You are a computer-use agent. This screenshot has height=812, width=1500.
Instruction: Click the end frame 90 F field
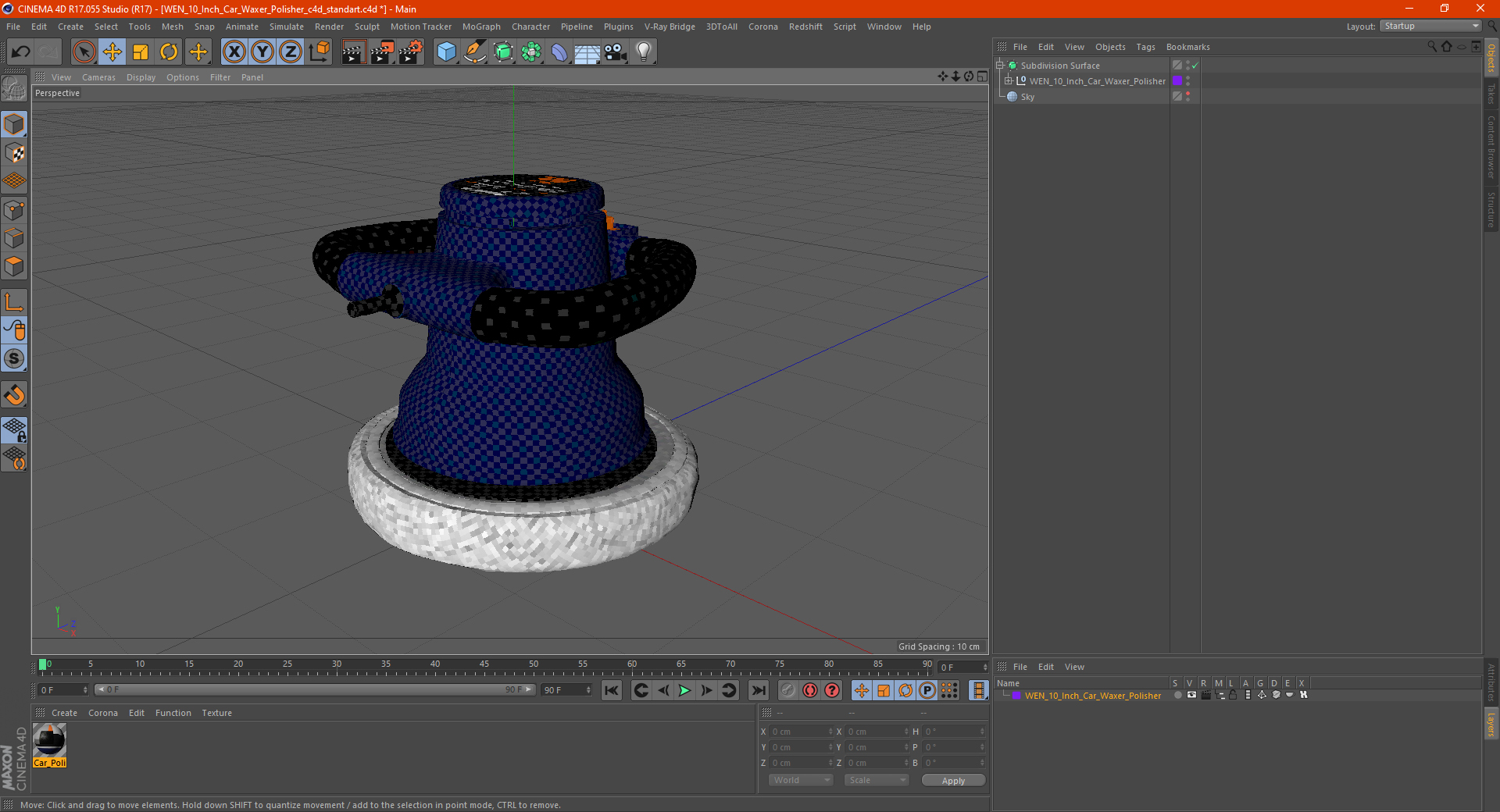(567, 690)
